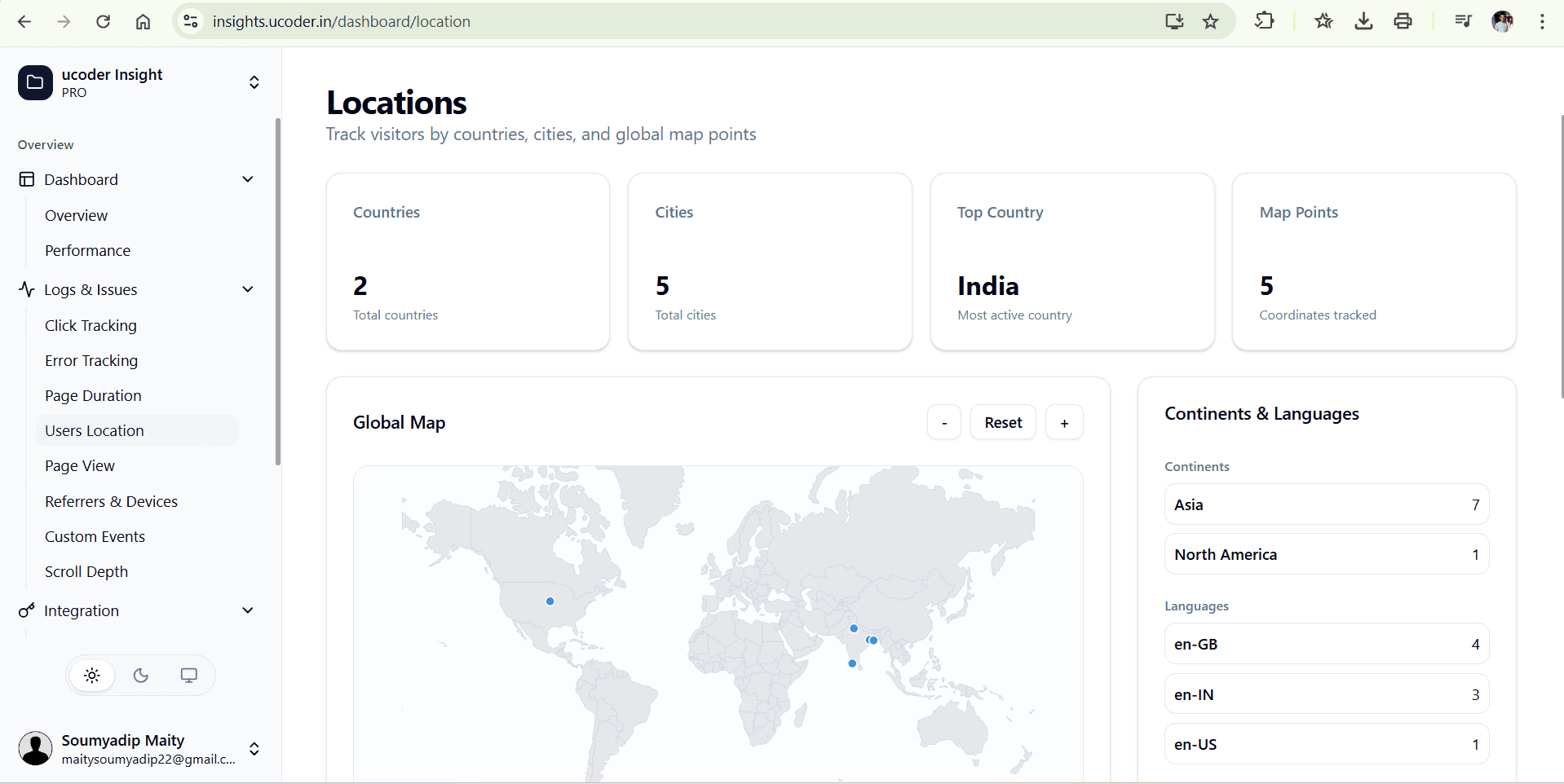Open the ucoder Insight workspace switcher
Screen dimensions: 1564x784
[254, 82]
